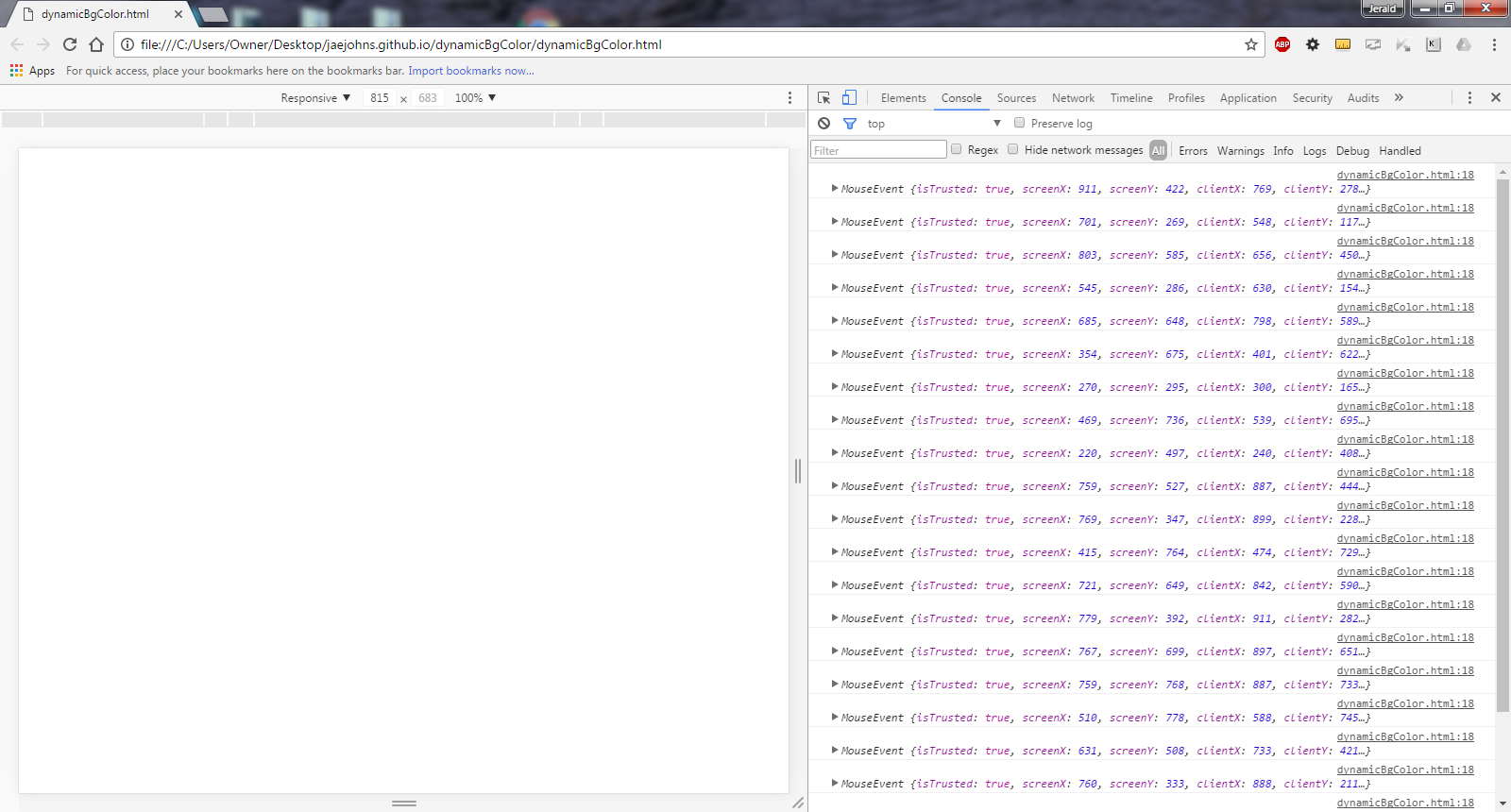Expand MouseEvent with screenX 803
This screenshot has height=812, width=1511.
(x=835, y=254)
